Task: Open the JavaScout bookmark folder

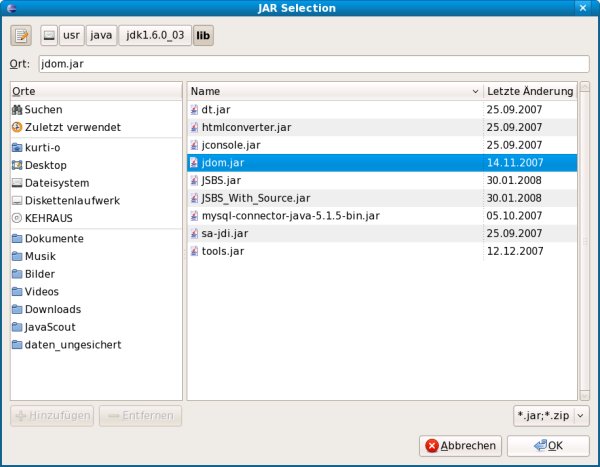Action: [50, 327]
